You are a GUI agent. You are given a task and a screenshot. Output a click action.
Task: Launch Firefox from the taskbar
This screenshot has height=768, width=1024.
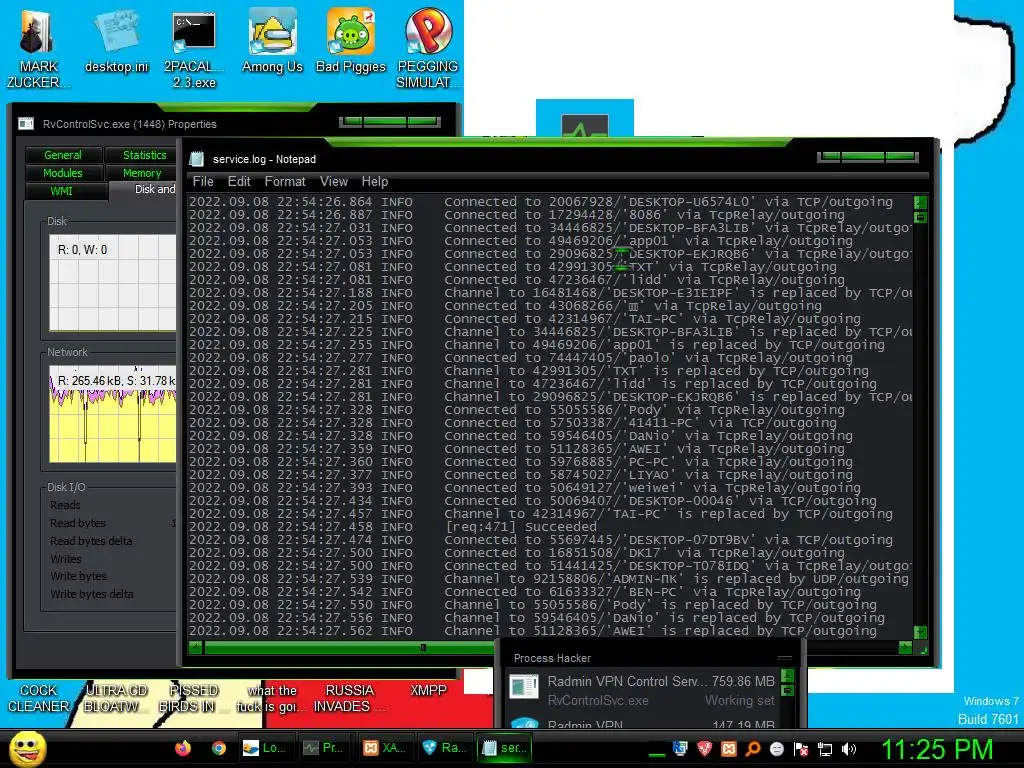[x=183, y=748]
